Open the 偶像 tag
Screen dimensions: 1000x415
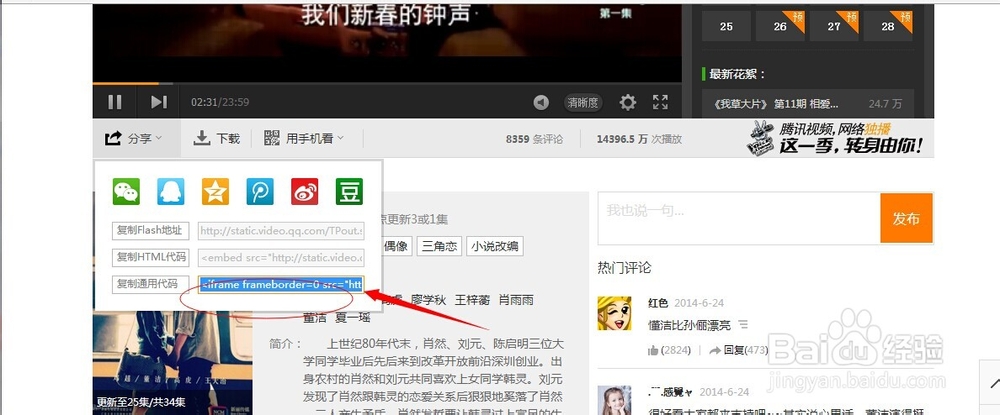tap(396, 246)
